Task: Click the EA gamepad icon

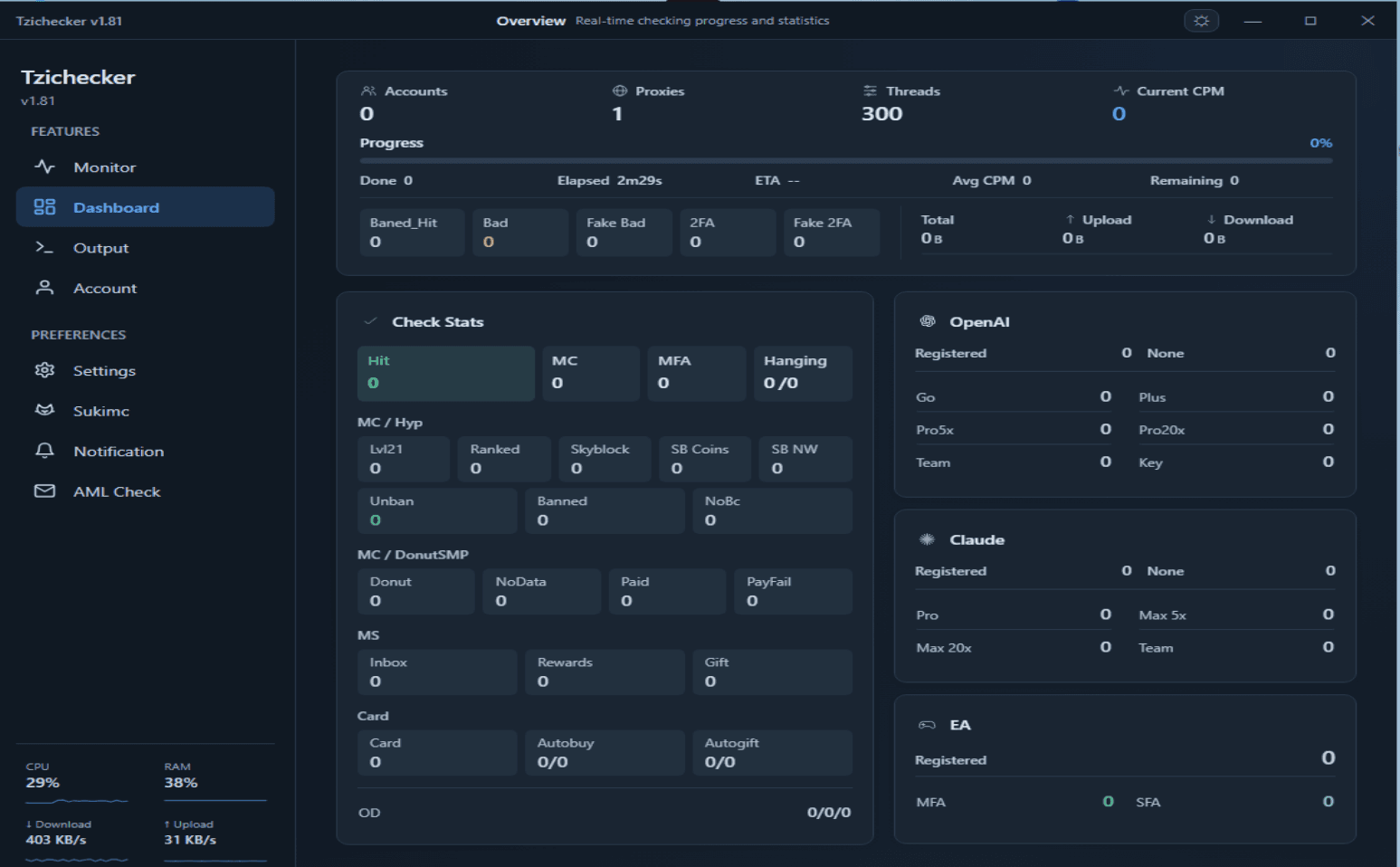Action: click(927, 725)
